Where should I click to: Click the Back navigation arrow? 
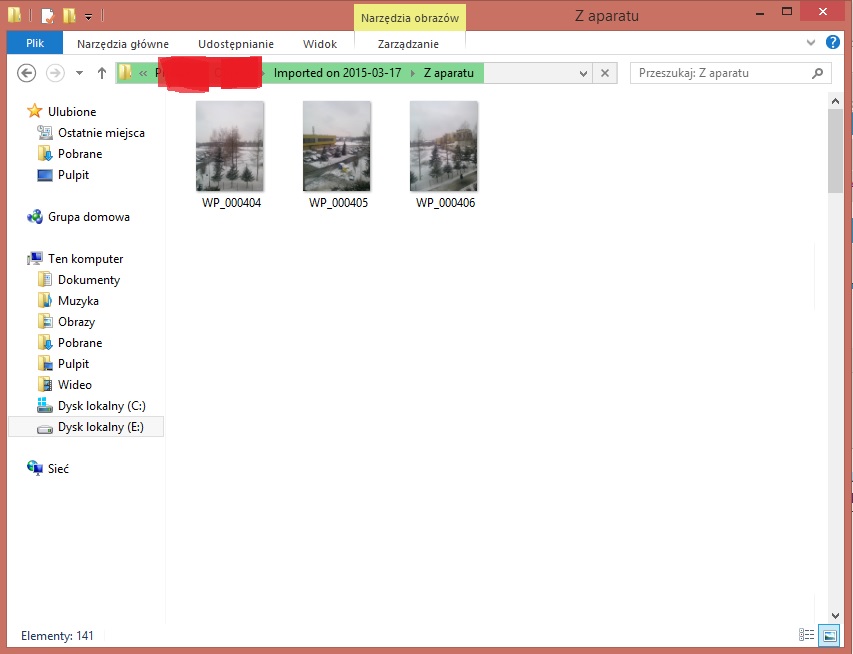coord(27,73)
